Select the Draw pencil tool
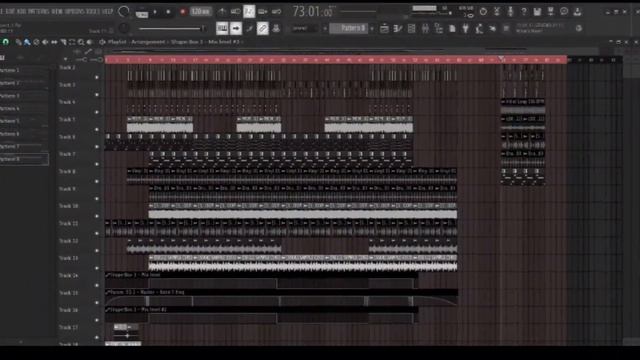This screenshot has width=640, height=360. (x=18, y=42)
